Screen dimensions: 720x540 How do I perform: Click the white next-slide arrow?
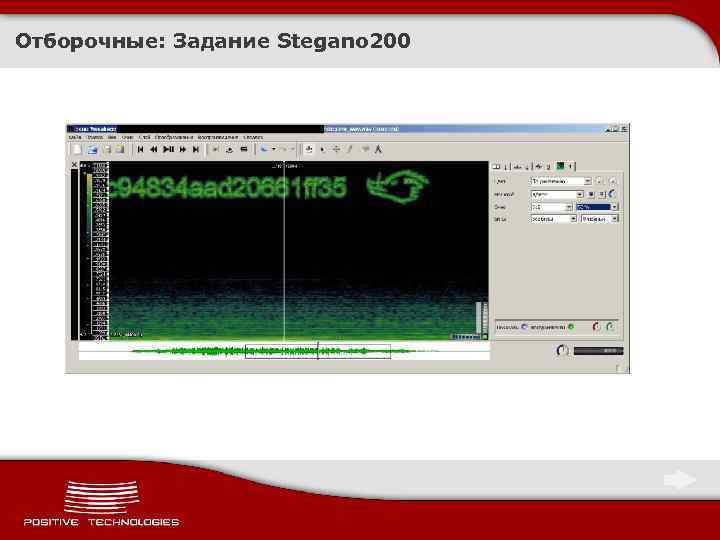[680, 480]
